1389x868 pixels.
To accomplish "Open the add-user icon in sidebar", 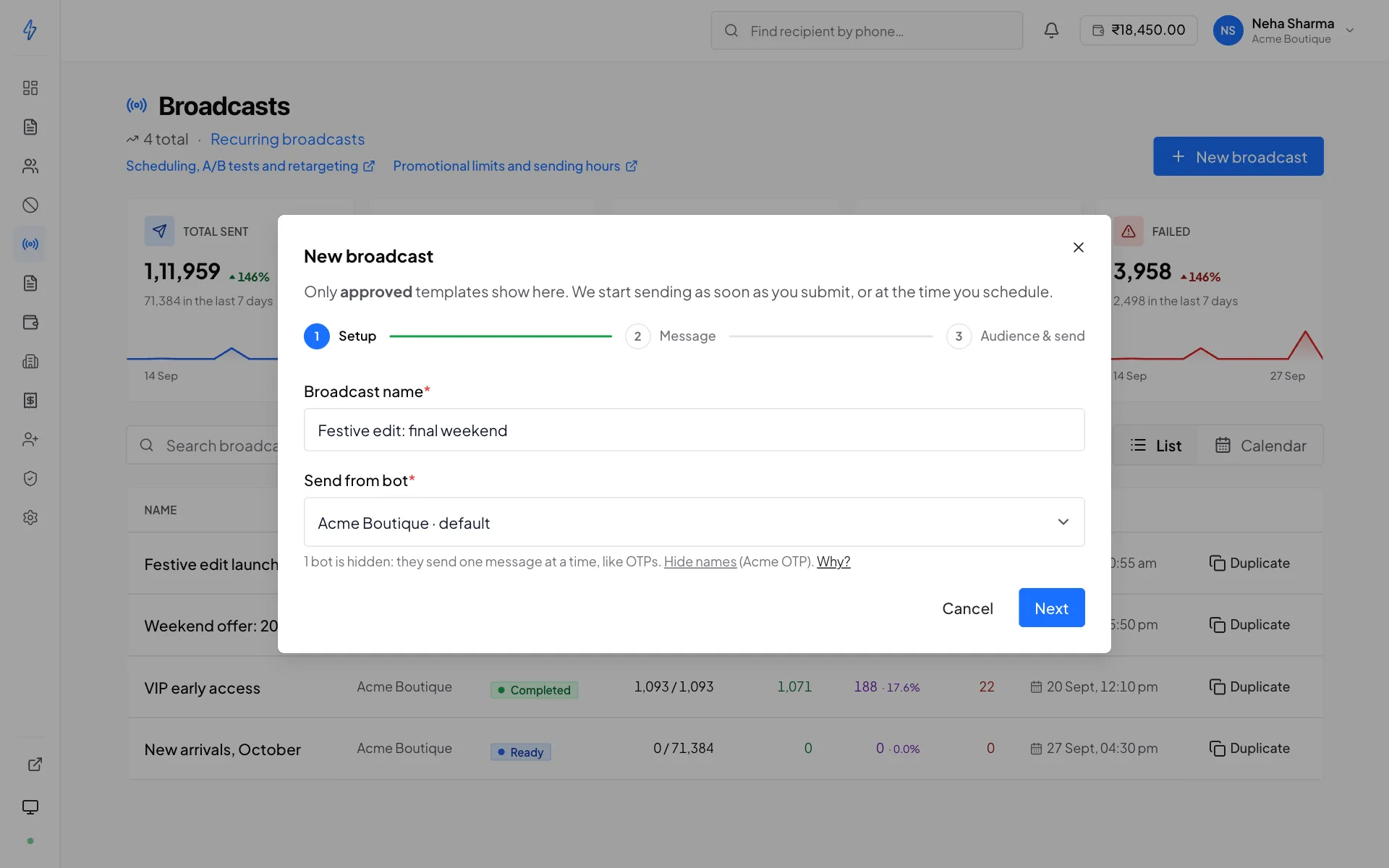I will click(x=30, y=439).
